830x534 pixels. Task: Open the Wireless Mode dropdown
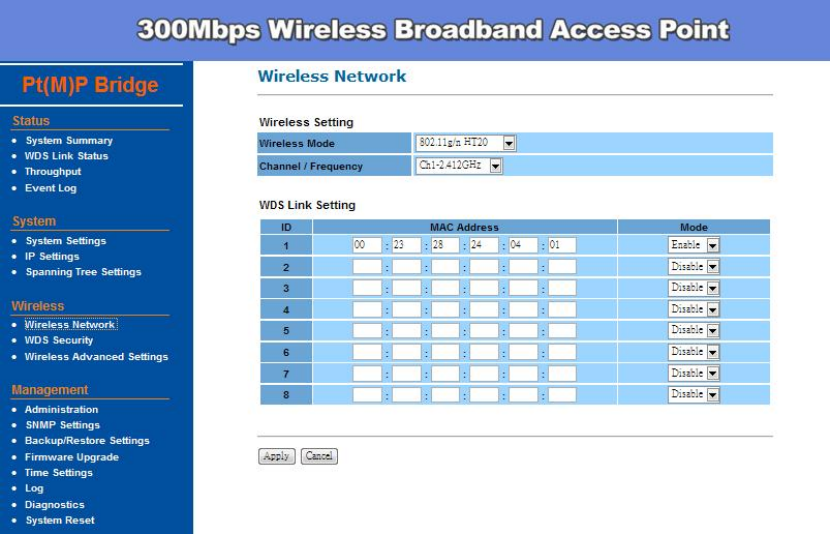466,143
